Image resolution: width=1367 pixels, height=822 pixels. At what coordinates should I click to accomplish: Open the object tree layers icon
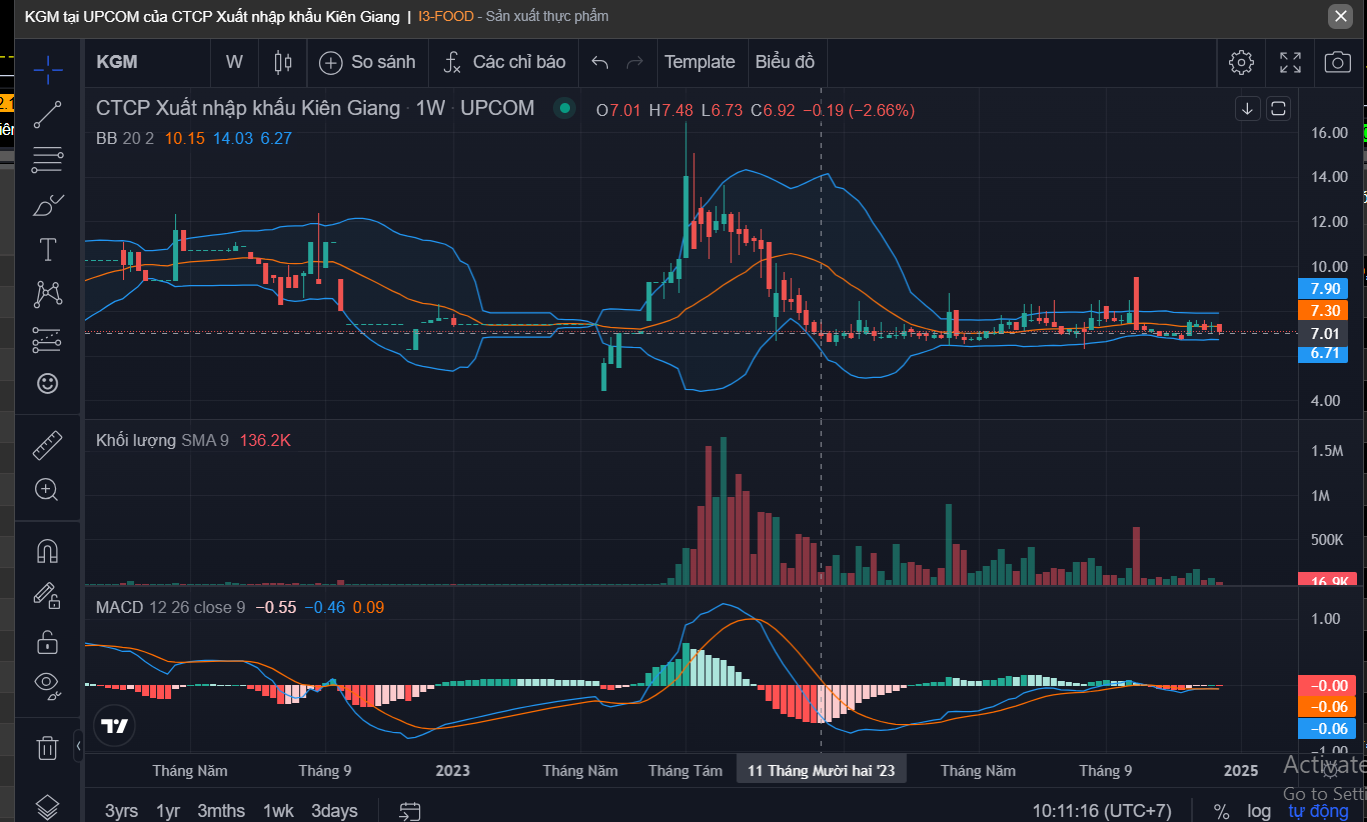(x=48, y=805)
